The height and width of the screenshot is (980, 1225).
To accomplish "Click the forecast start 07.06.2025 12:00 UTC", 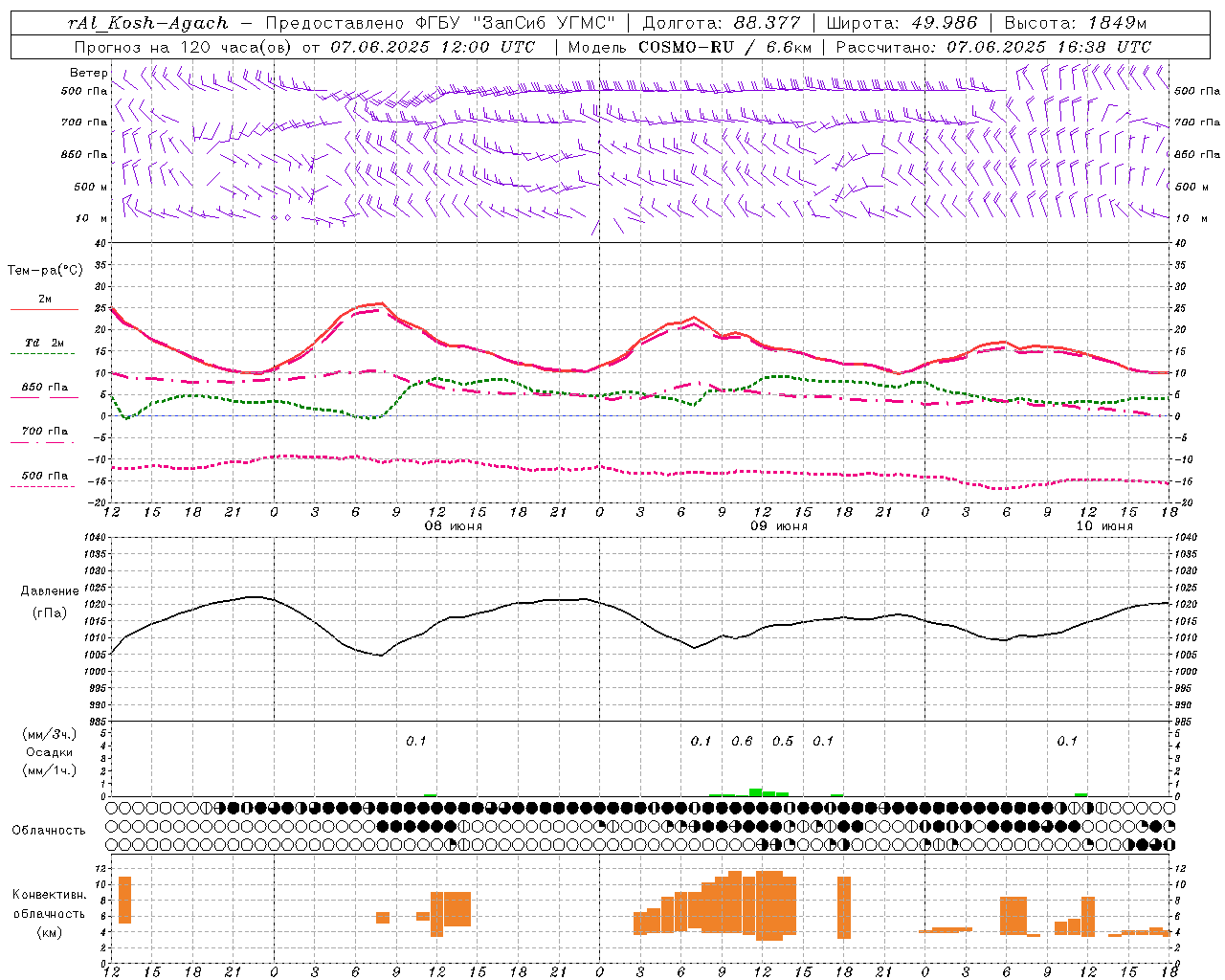I will click(433, 47).
